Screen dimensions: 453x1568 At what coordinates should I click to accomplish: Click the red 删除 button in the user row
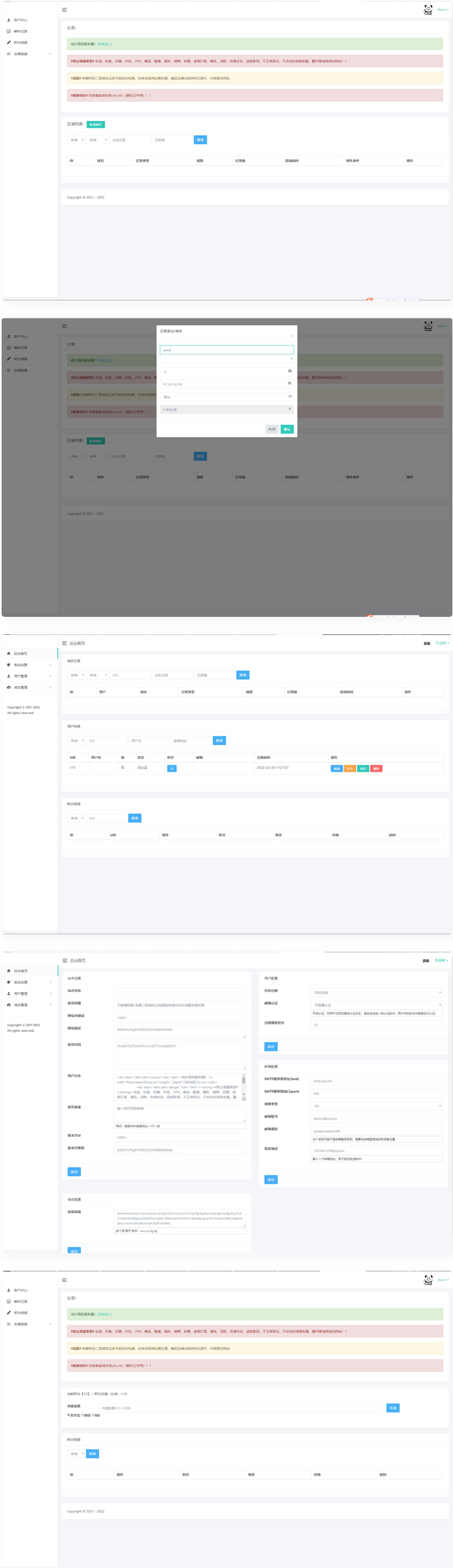click(x=377, y=768)
